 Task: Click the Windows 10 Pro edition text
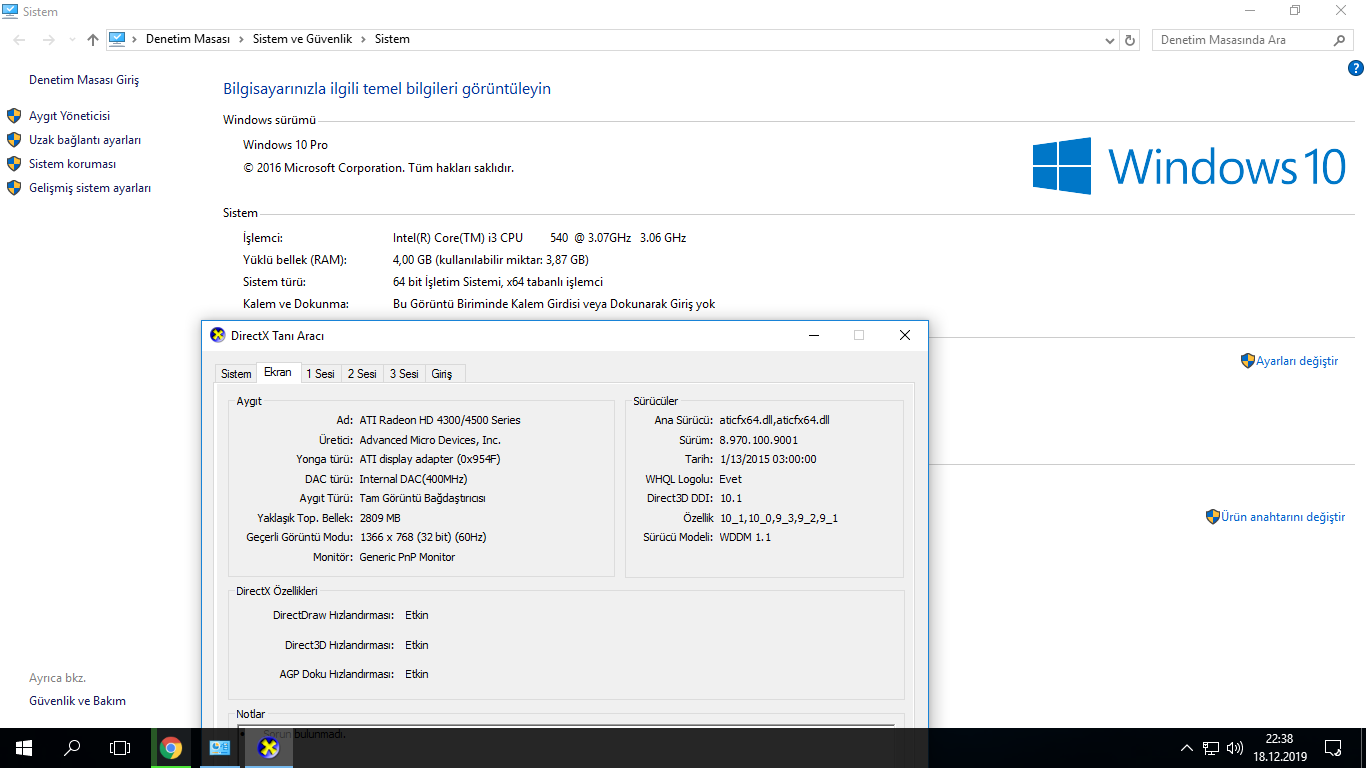[285, 145]
